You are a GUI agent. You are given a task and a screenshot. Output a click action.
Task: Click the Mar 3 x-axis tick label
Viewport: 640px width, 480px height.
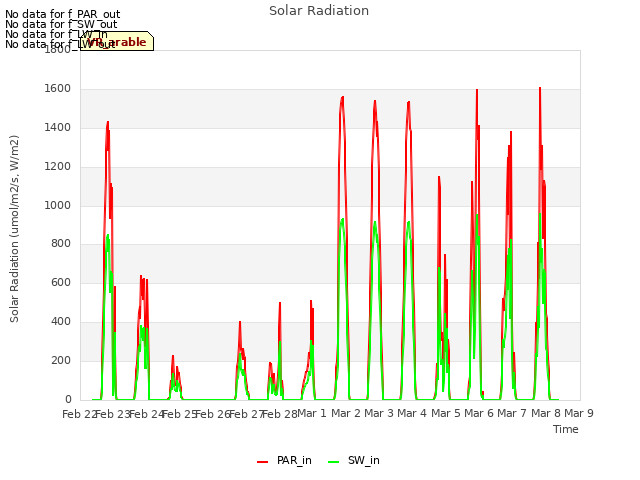click(x=379, y=413)
